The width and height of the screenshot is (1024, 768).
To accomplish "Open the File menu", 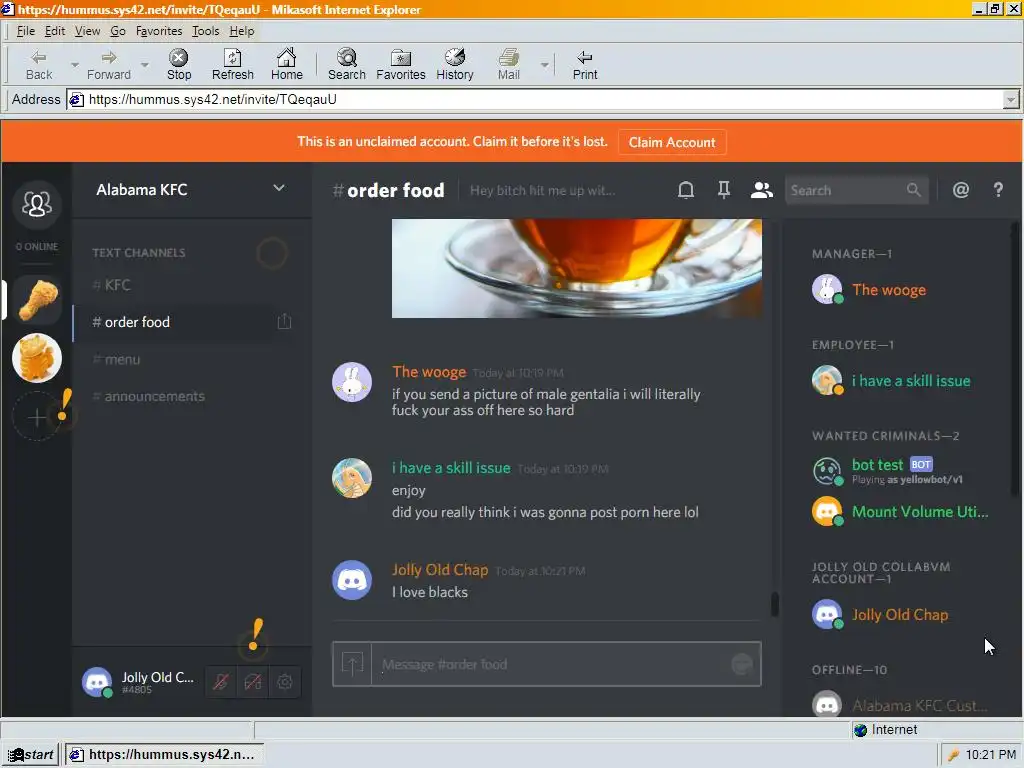I will click(25, 31).
